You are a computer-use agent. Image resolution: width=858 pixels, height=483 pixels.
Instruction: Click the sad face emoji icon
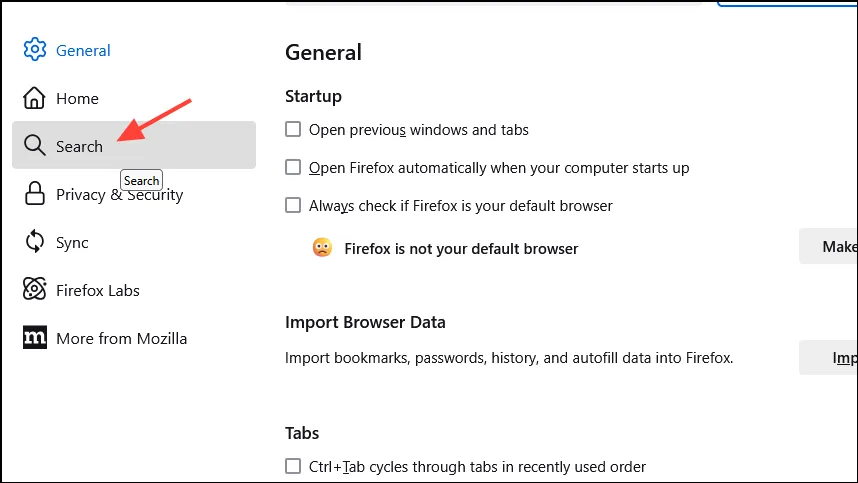322,248
